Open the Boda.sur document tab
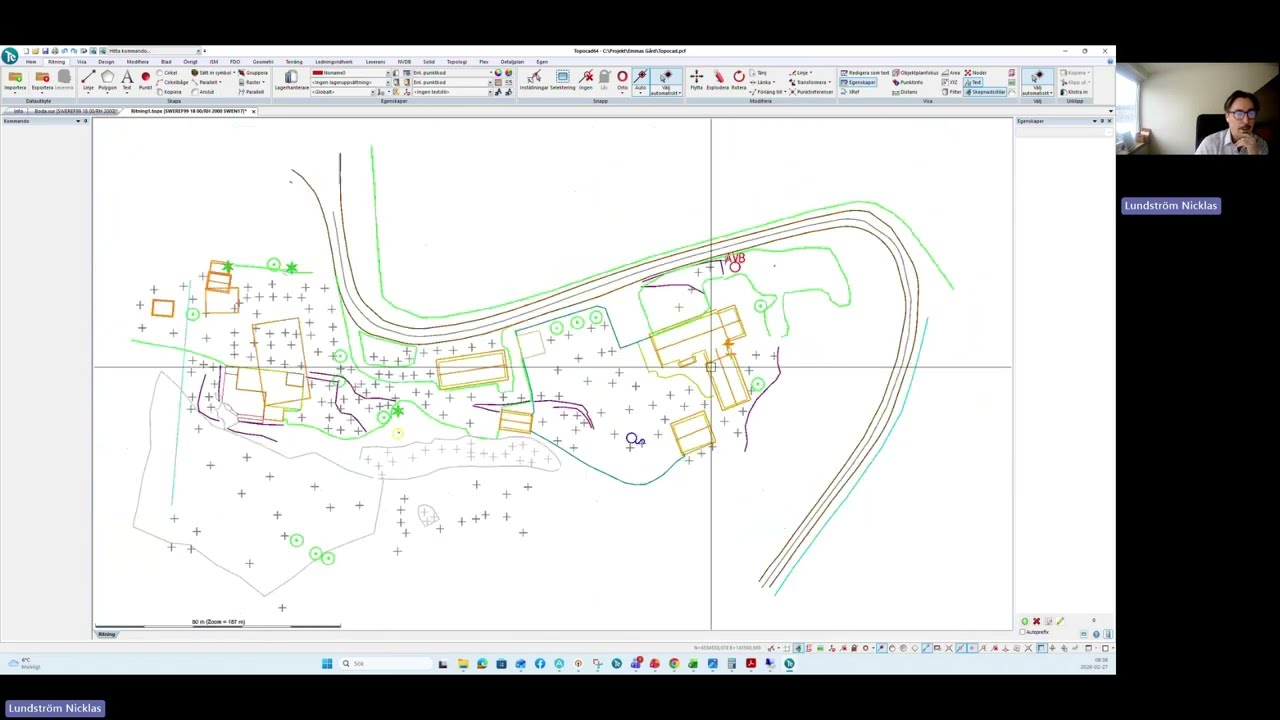Image resolution: width=1280 pixels, height=720 pixels. (75, 111)
